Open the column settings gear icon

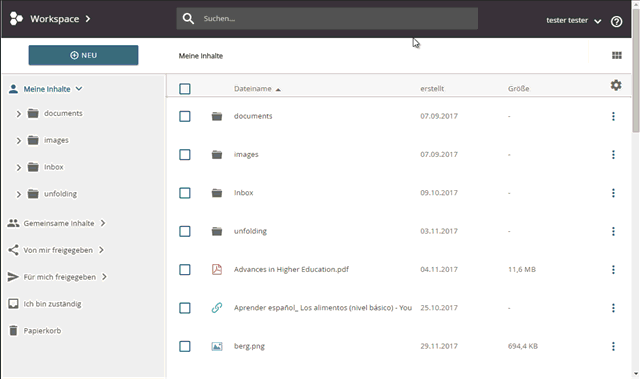pyautogui.click(x=616, y=85)
